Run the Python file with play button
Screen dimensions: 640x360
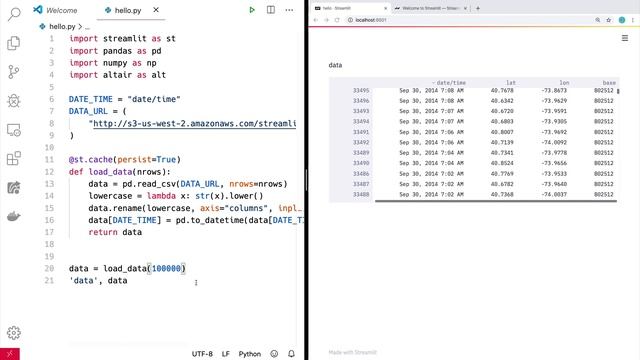coord(252,10)
